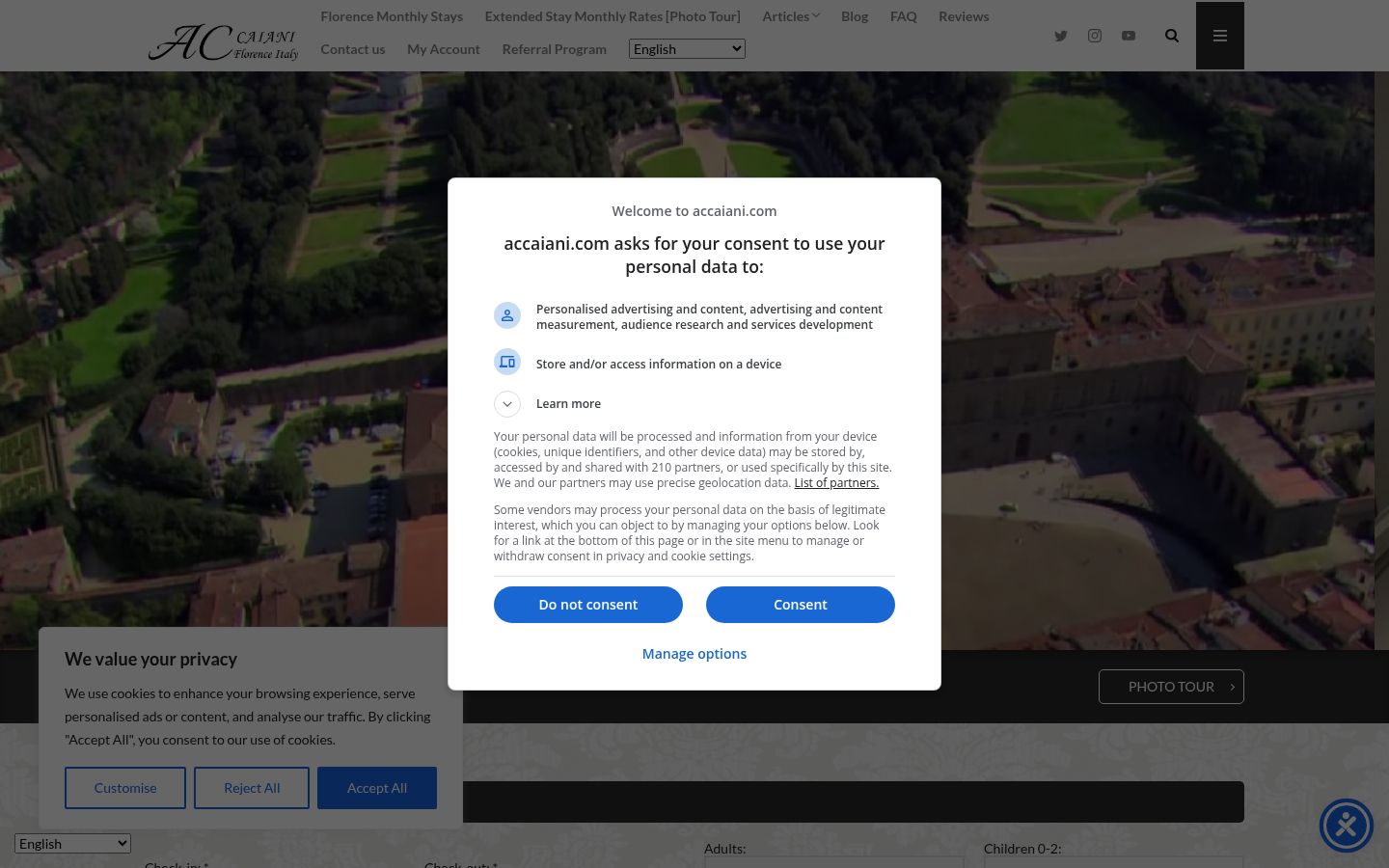Open the header English language dropdown
Image resolution: width=1389 pixels, height=868 pixels.
click(687, 49)
